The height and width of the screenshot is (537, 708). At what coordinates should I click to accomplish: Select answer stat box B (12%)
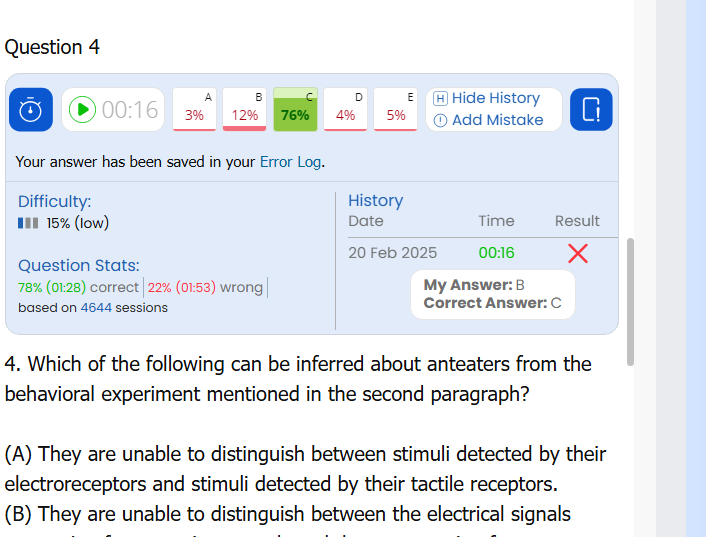pyautogui.click(x=244, y=109)
